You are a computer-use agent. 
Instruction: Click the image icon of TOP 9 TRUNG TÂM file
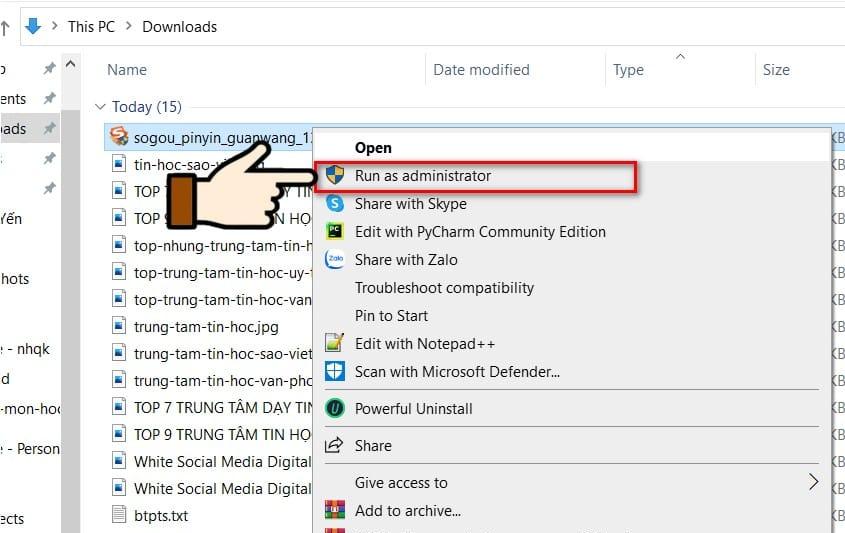tap(119, 433)
